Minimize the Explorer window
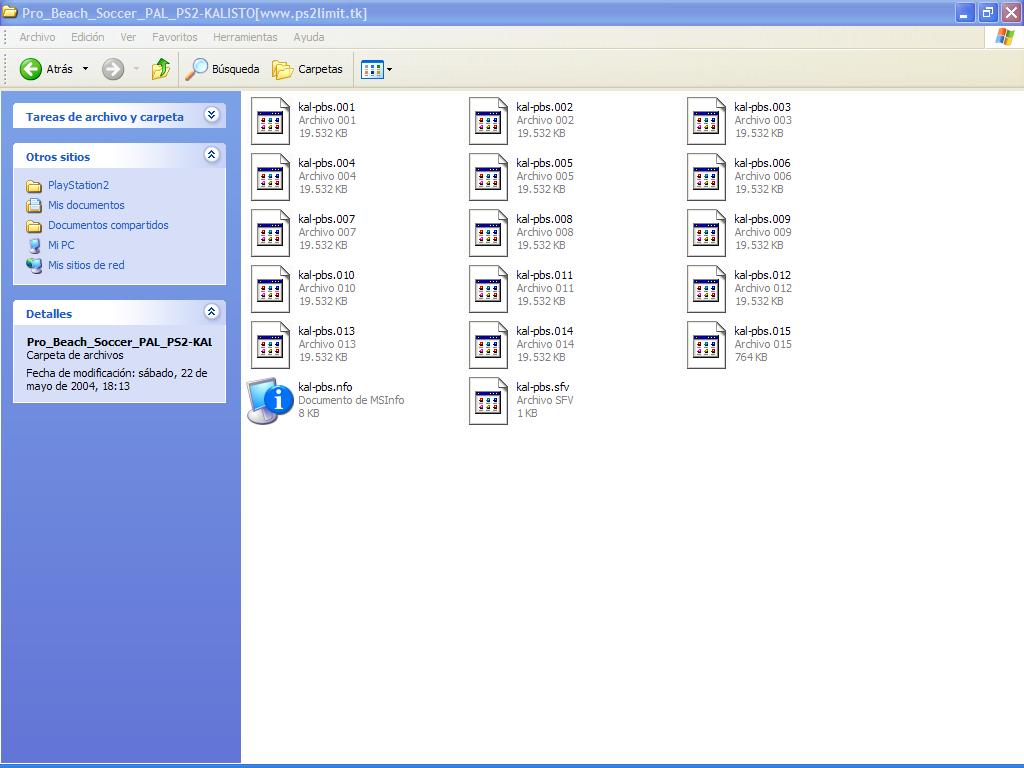This screenshot has width=1024, height=768. click(965, 12)
